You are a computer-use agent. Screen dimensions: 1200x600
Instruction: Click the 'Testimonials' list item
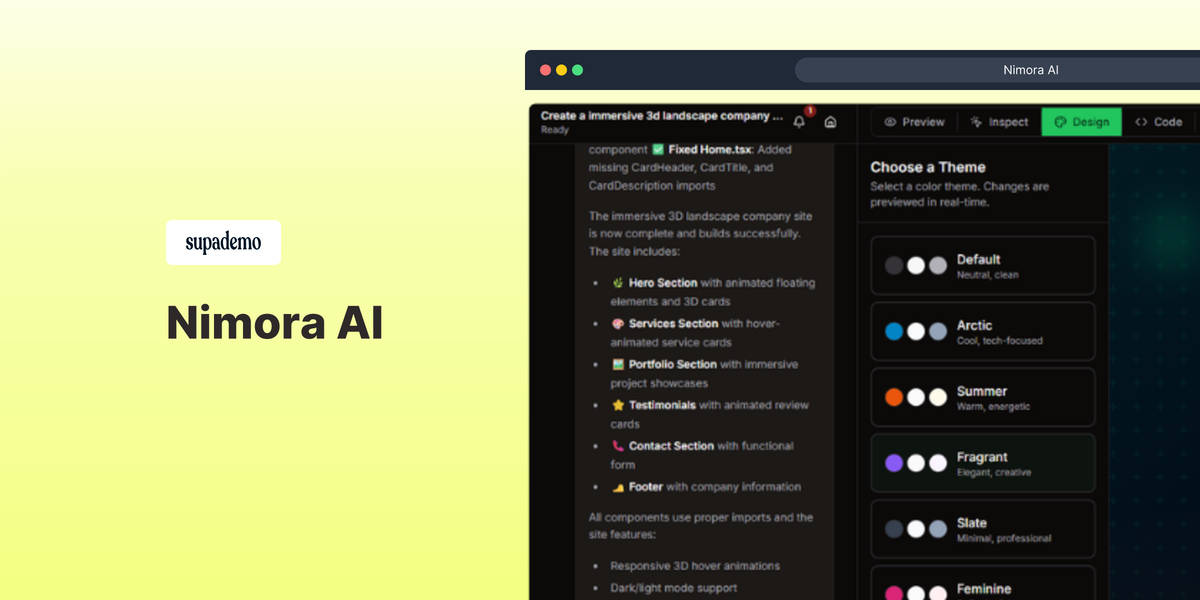click(x=710, y=415)
